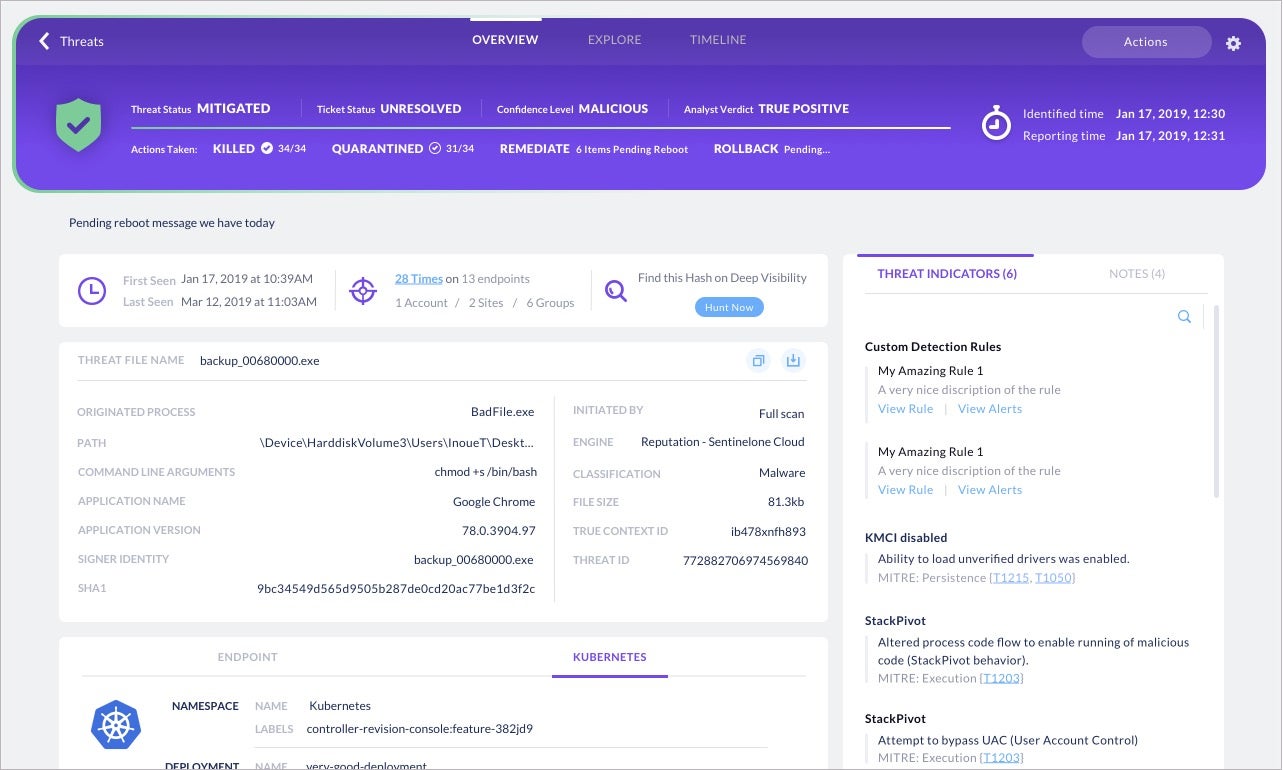The image size is (1283, 770).
Task: Click the copy threat file name icon
Action: tap(758, 361)
